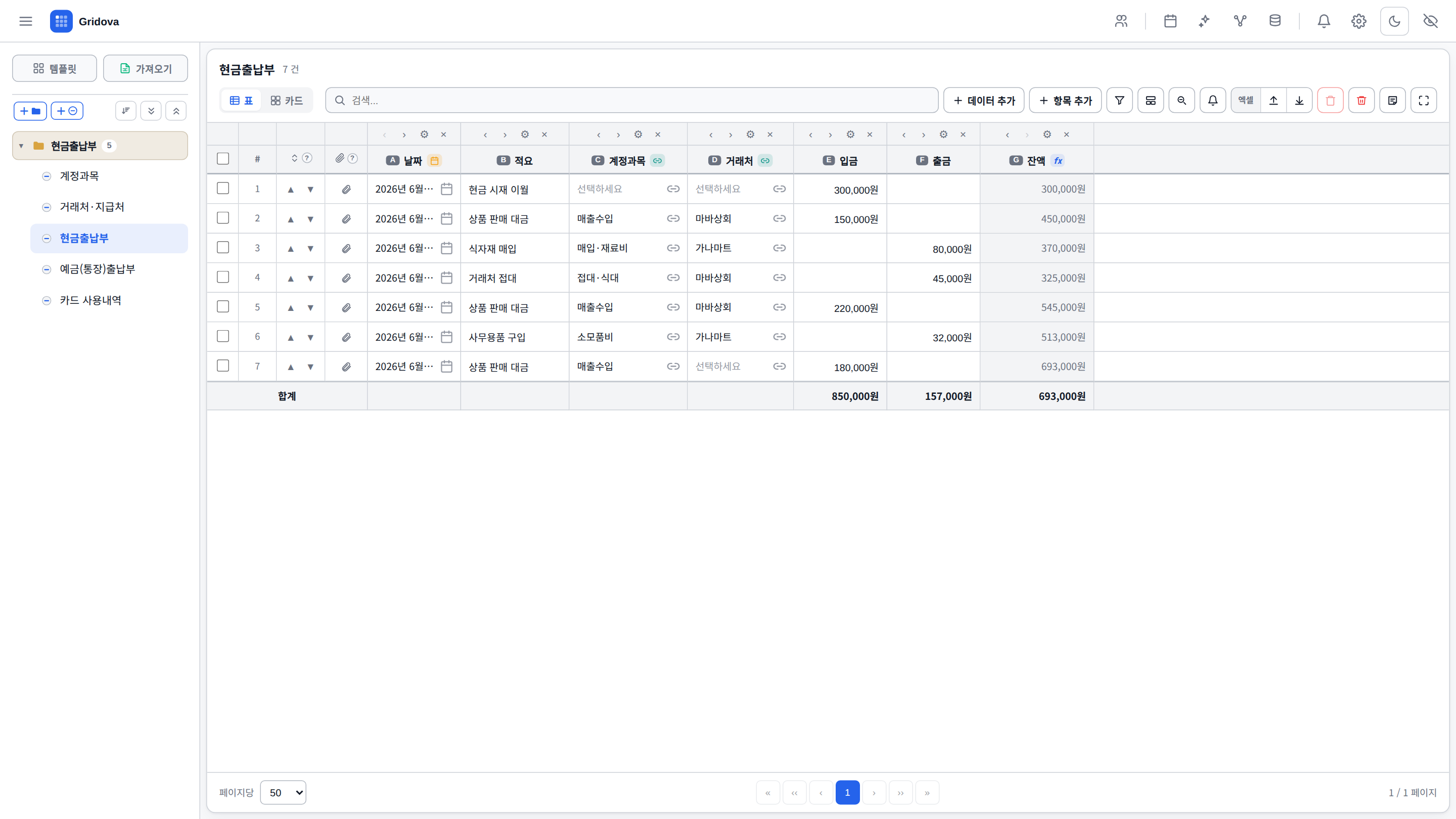Click the filter funnel icon
Image resolution: width=1456 pixels, height=819 pixels.
pyautogui.click(x=1119, y=101)
